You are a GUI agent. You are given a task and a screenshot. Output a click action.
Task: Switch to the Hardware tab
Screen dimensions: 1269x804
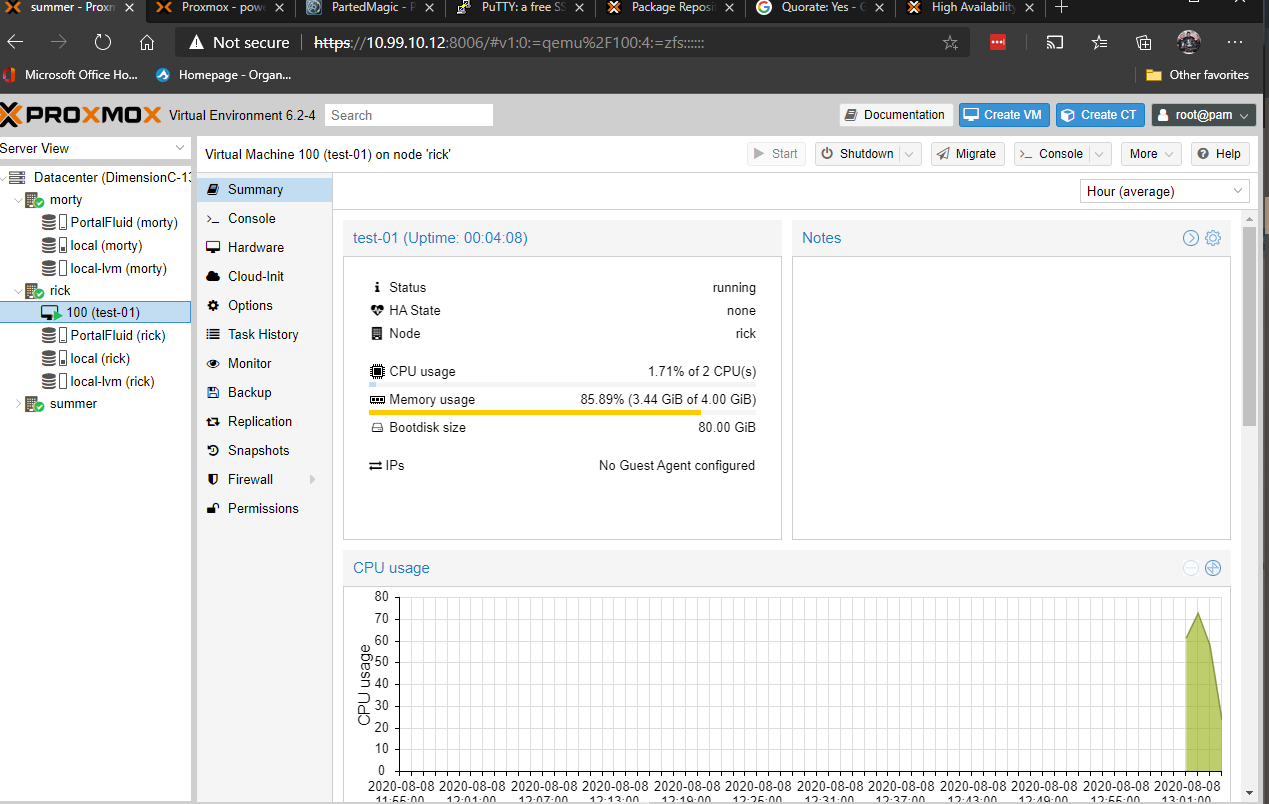[255, 247]
